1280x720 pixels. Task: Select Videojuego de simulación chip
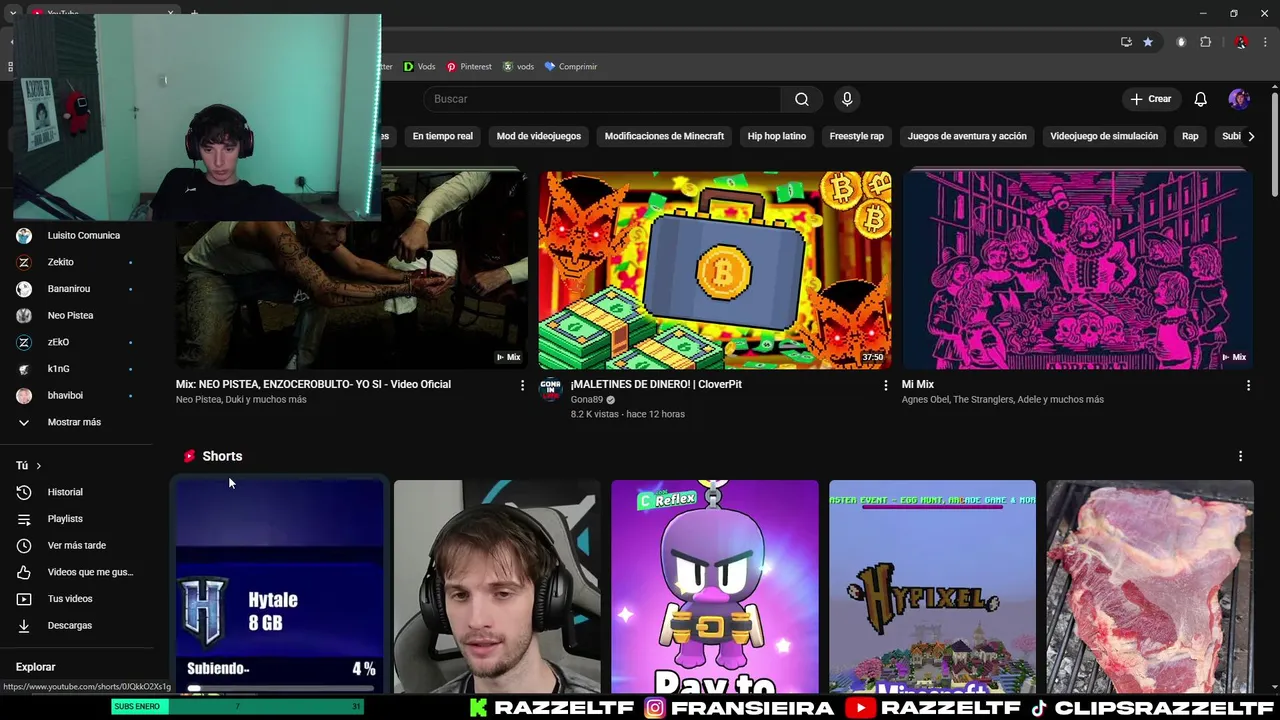pyautogui.click(x=1104, y=136)
